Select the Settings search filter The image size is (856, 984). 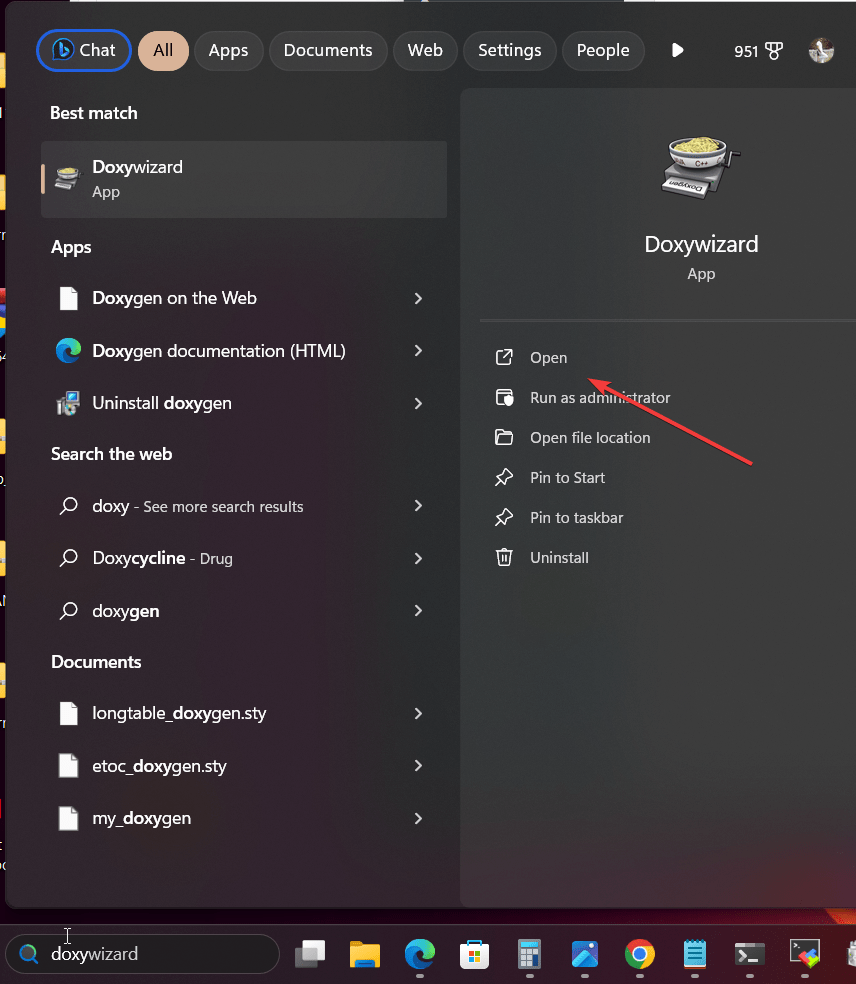pyautogui.click(x=509, y=50)
